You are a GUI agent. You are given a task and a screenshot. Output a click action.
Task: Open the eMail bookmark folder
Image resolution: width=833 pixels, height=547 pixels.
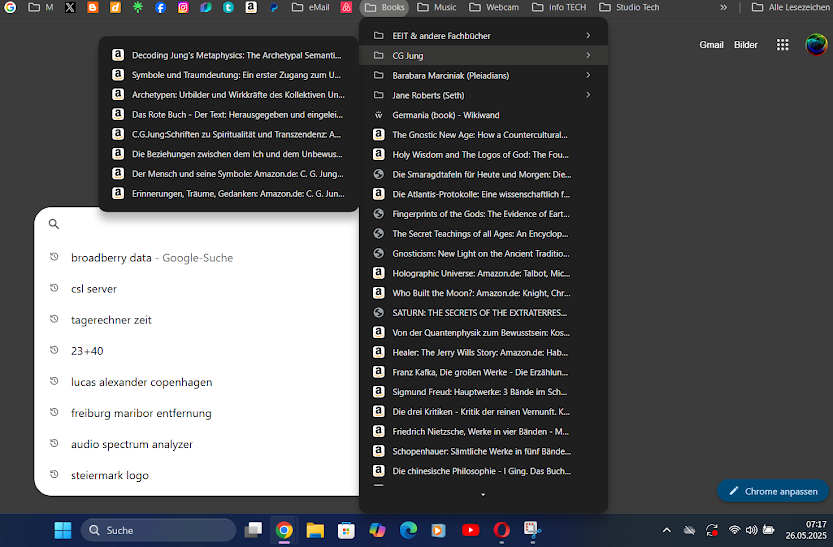tap(311, 7)
